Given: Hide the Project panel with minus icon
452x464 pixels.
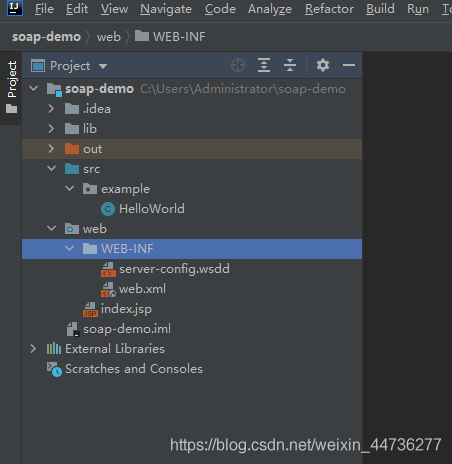Looking at the screenshot, I should (x=349, y=65).
